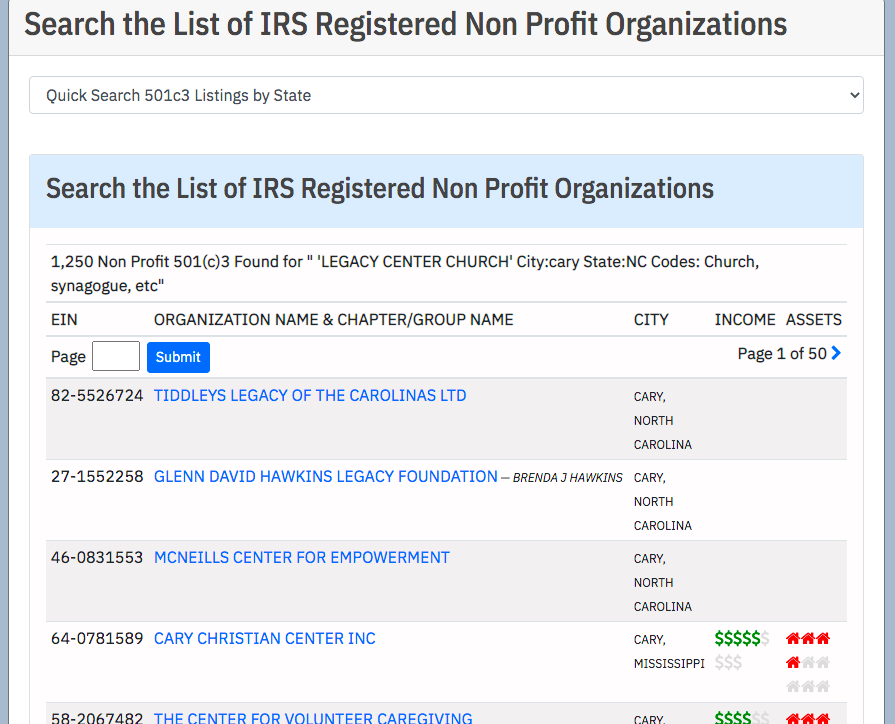Click EIN 46-0831553
The width and height of the screenshot is (895, 724).
pos(97,558)
